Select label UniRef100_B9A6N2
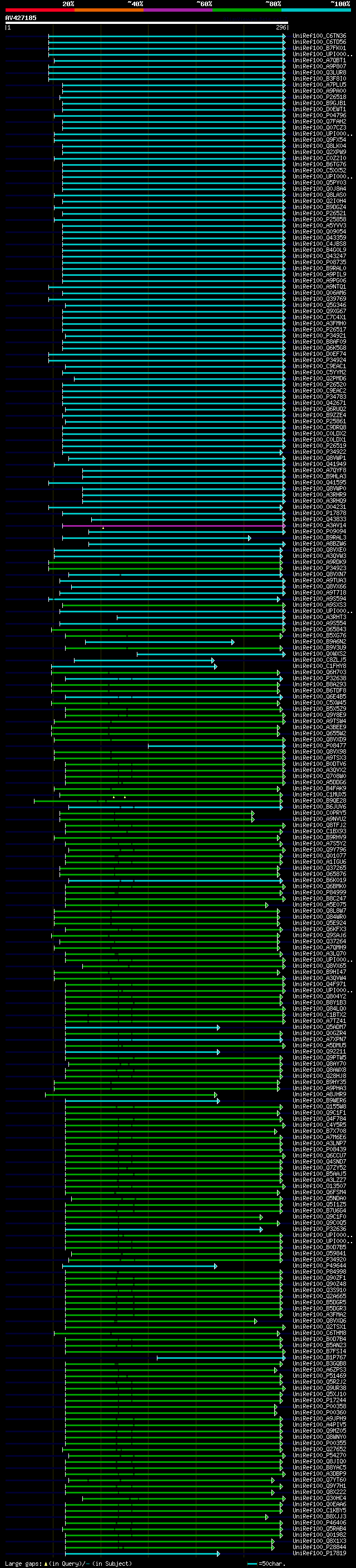Image resolution: width=356 pixels, height=1568 pixels. coord(319,641)
